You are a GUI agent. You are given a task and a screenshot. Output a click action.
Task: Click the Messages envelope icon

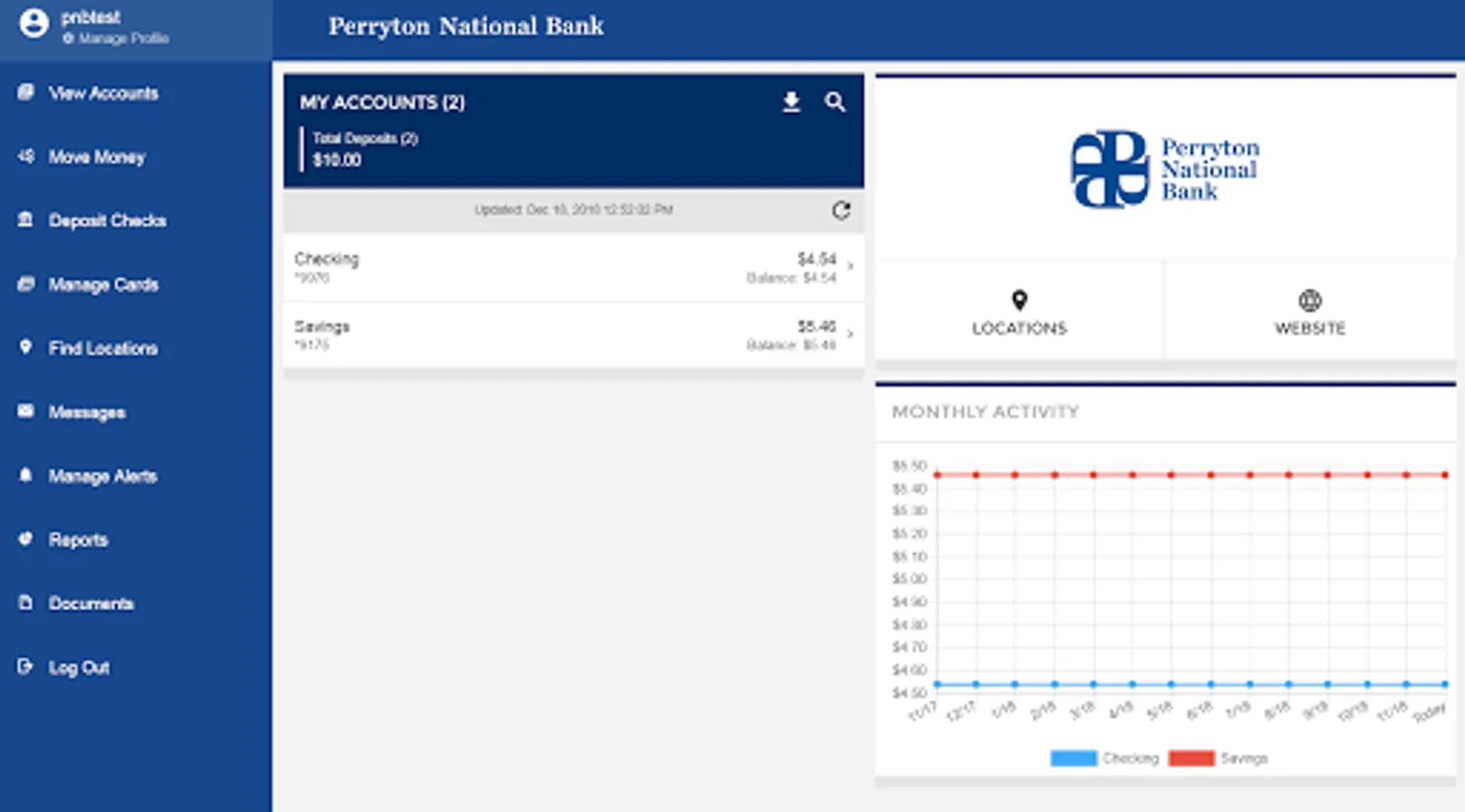click(25, 411)
